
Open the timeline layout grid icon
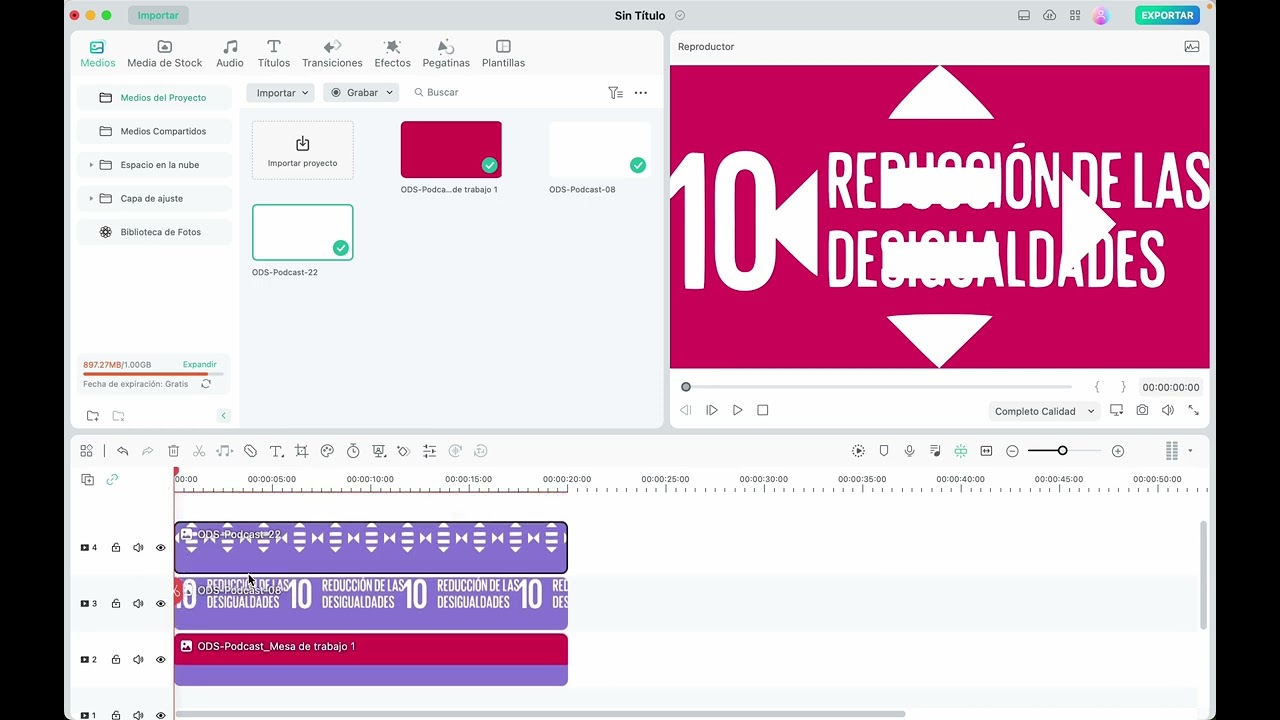(87, 451)
